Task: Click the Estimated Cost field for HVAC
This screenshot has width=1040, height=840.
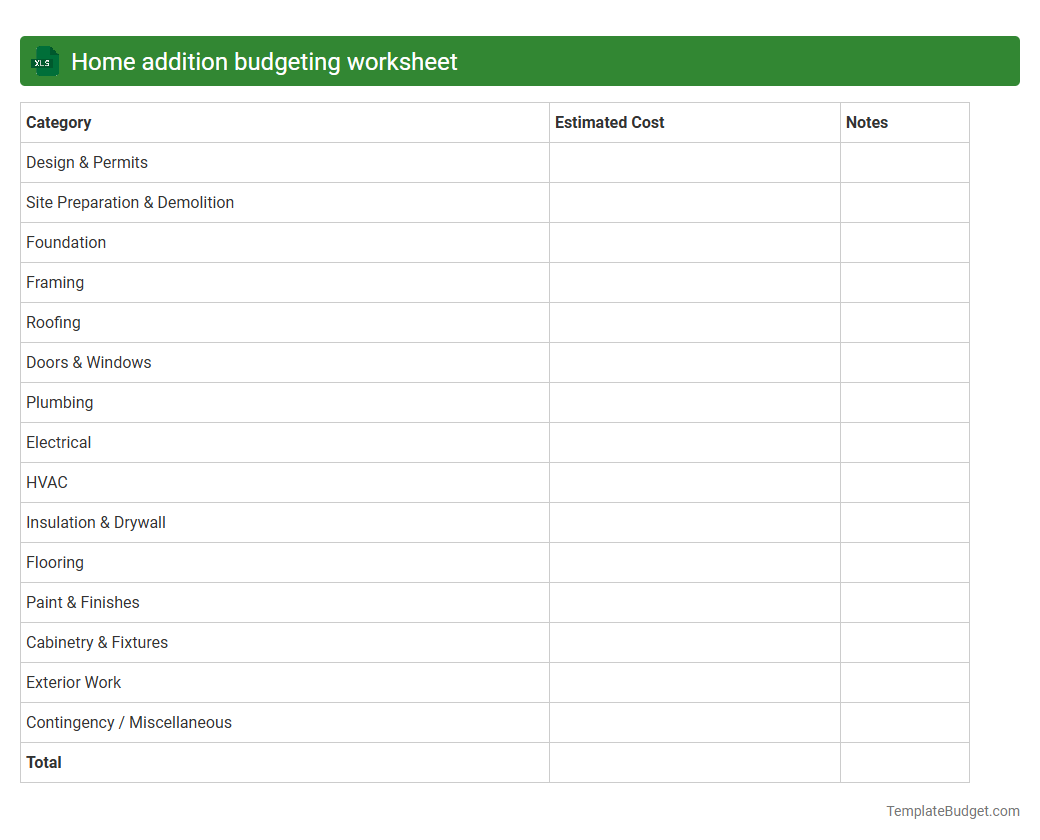Action: coord(694,482)
